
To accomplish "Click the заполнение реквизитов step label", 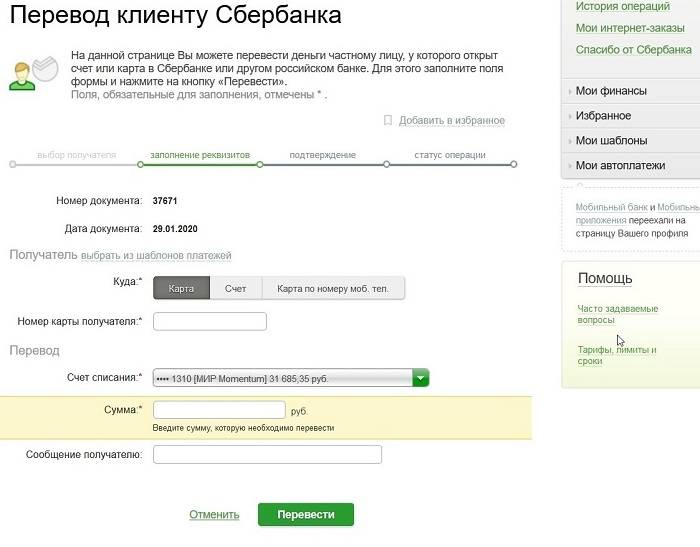I will pyautogui.click(x=200, y=155).
